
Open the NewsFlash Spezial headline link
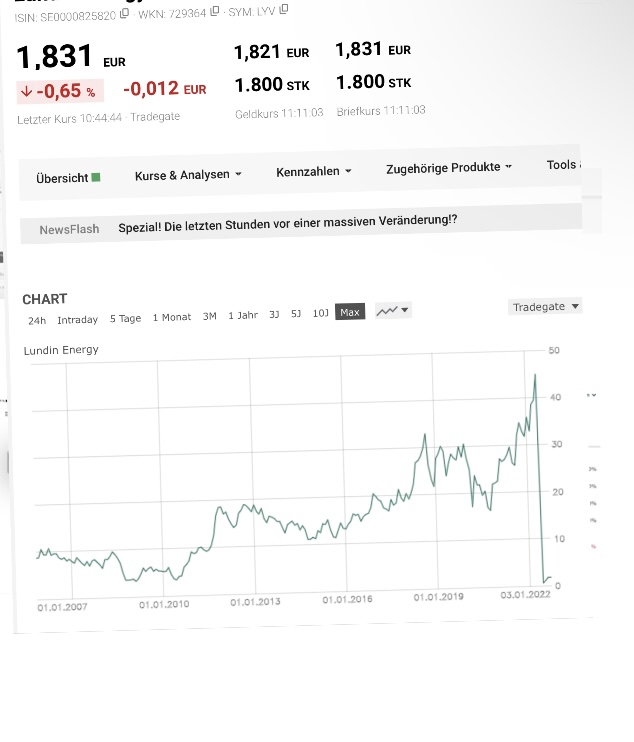287,222
